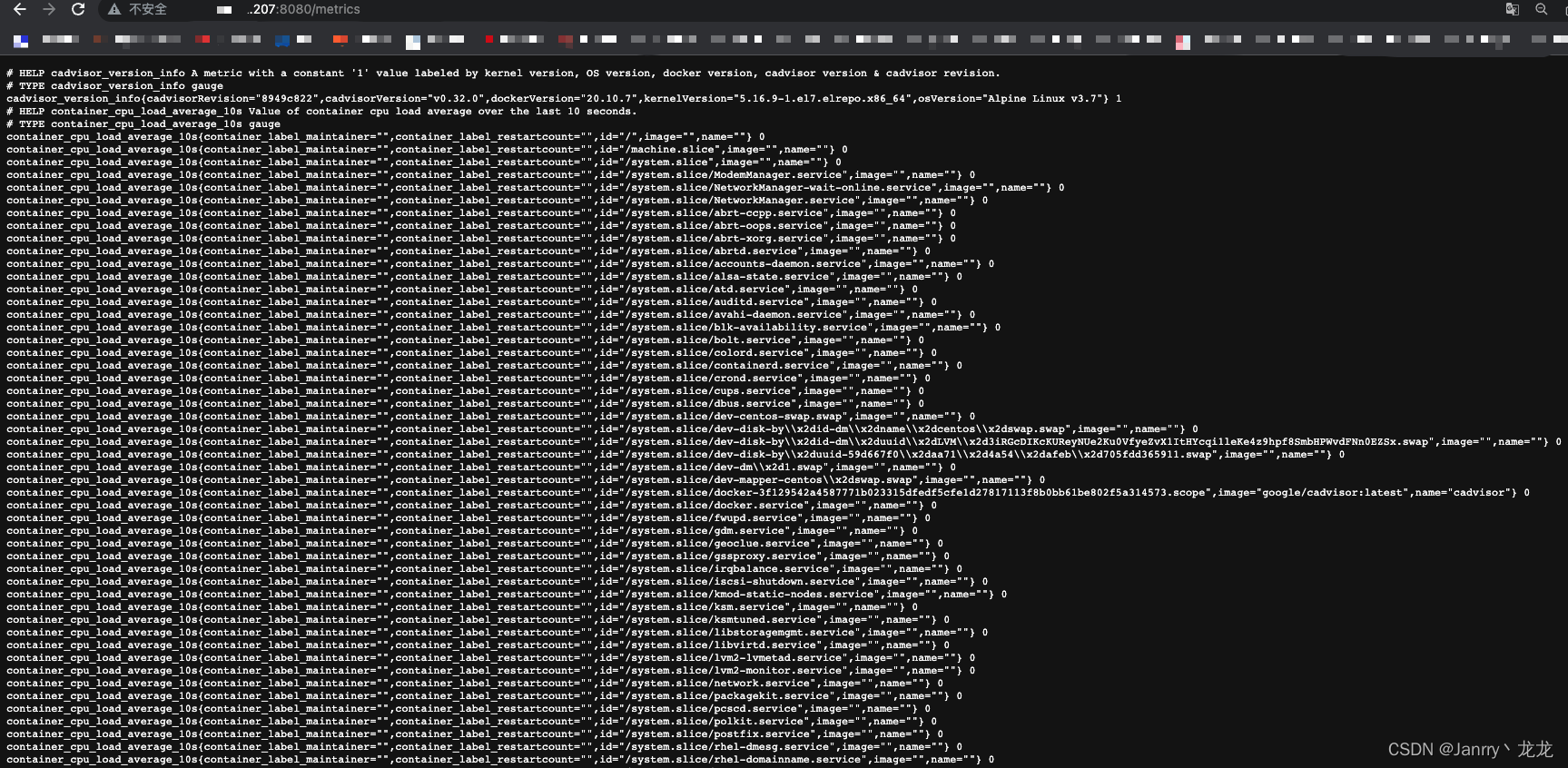Click the metric row for pcscd.service
Screen dimensions: 1568x768
tap(468, 709)
